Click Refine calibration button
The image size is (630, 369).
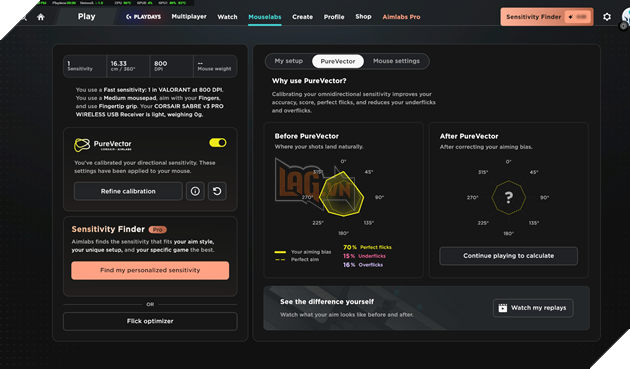click(x=128, y=191)
